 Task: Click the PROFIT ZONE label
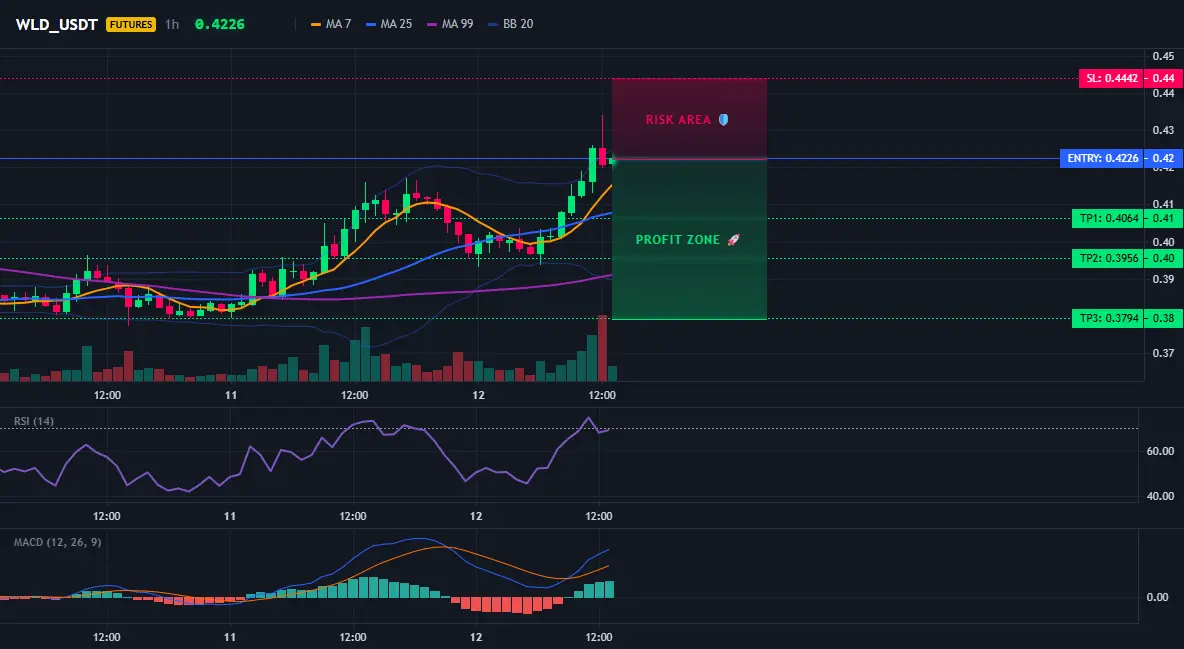tap(678, 240)
